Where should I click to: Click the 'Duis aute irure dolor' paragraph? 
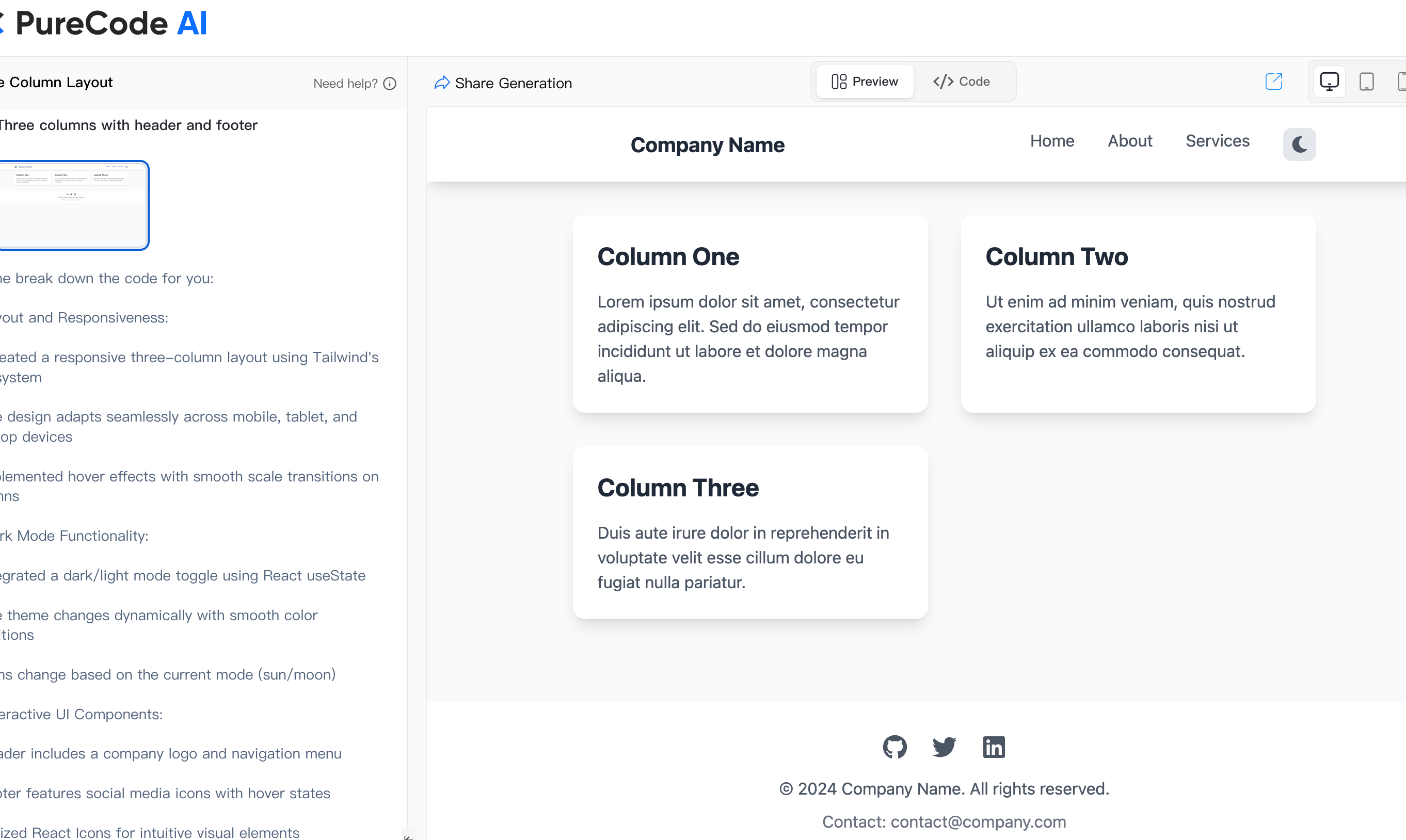click(743, 558)
